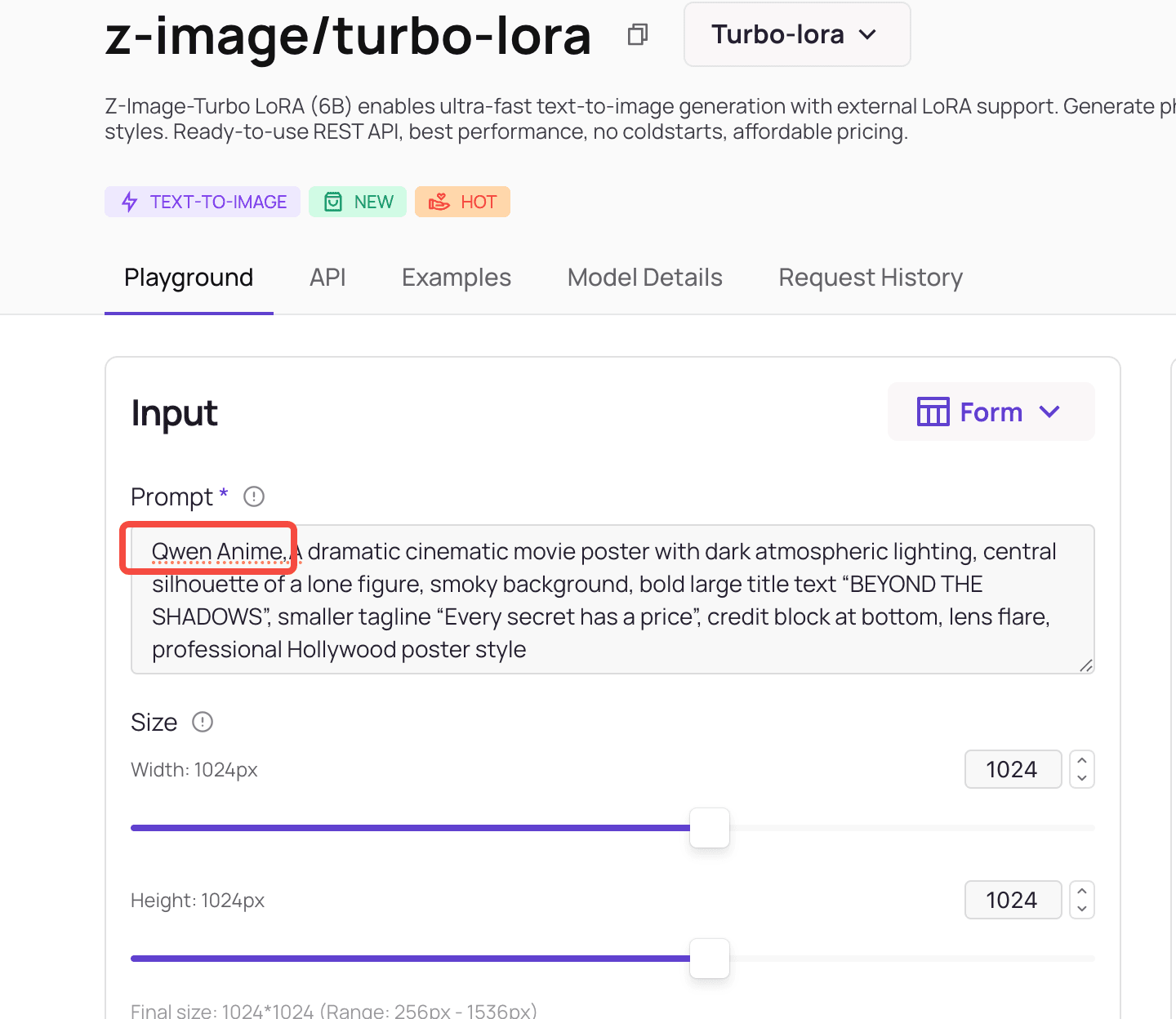Expand the Form view selector
The height and width of the screenshot is (1019, 1176).
click(x=991, y=412)
